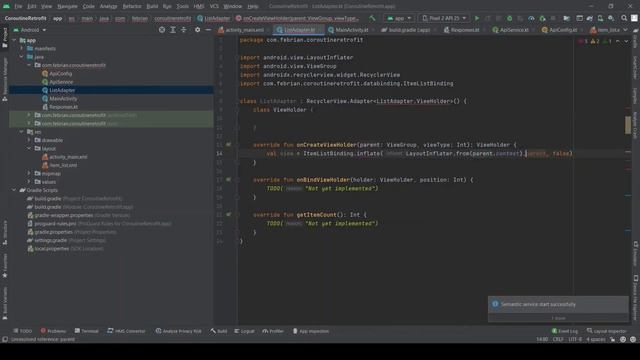
Task: Switch to ApiConfig.kt editor tab
Action: 562,30
